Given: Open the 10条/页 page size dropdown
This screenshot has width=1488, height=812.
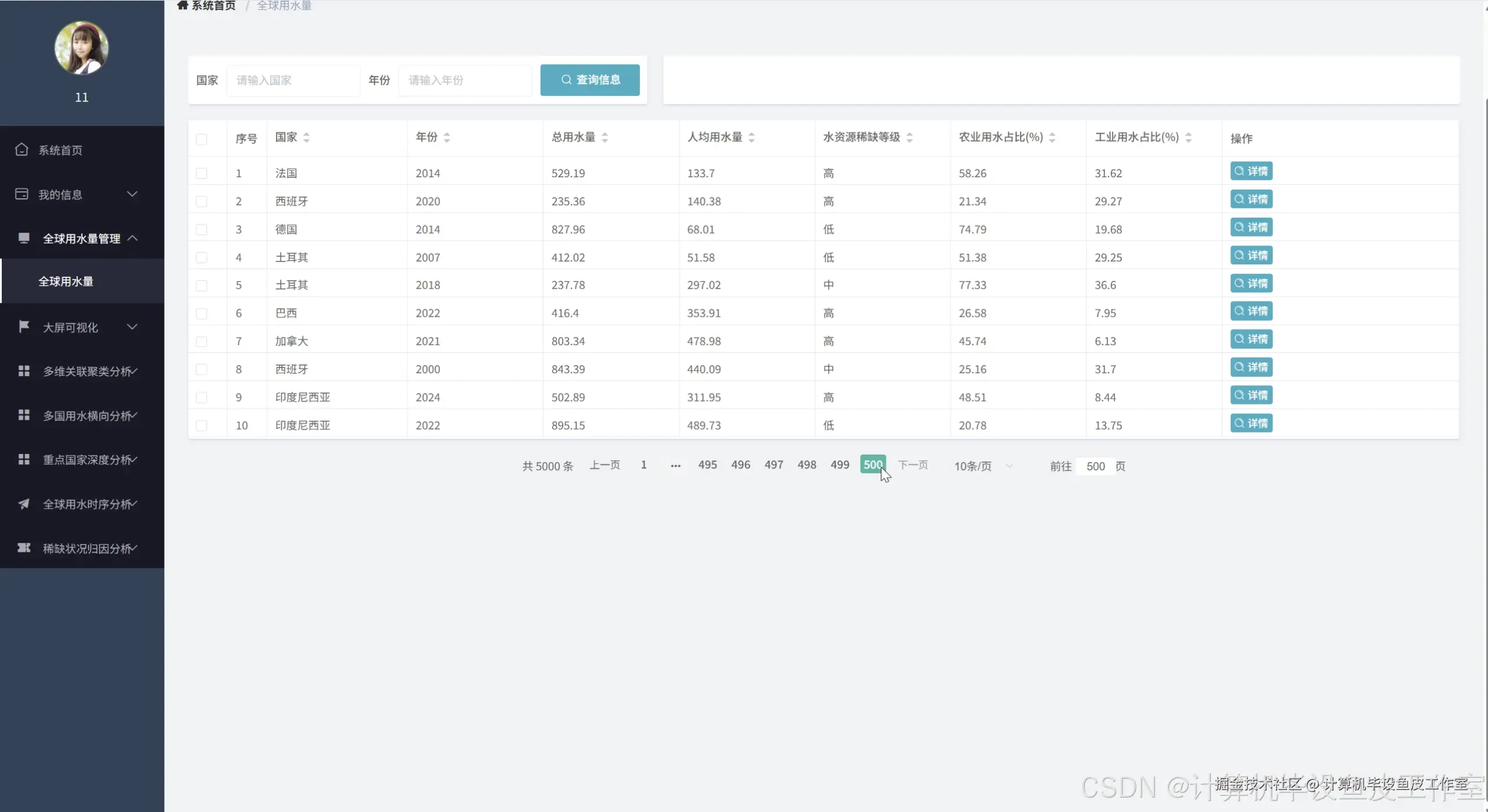Looking at the screenshot, I should point(983,466).
